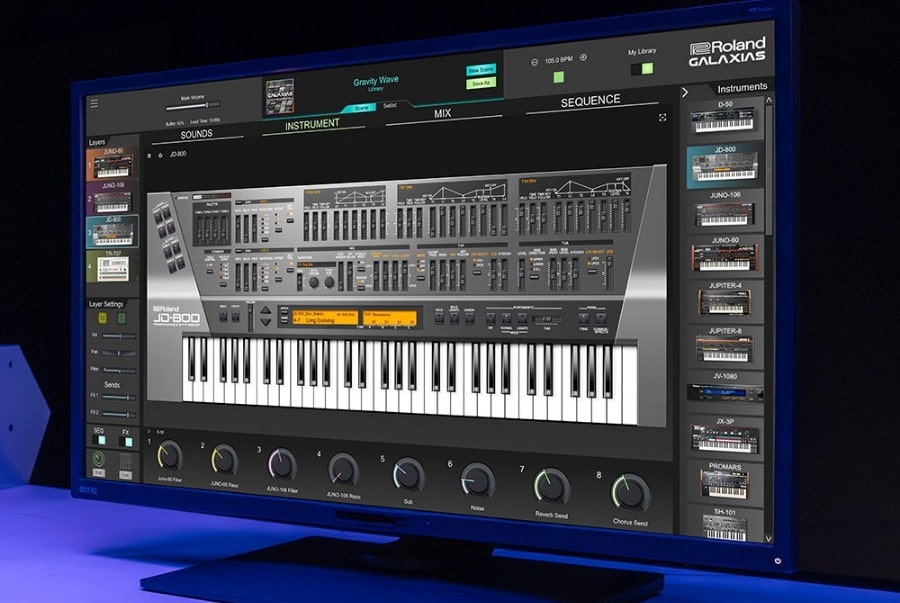Decrease tempo with the BPM minus button
The image size is (900, 603).
coord(534,62)
